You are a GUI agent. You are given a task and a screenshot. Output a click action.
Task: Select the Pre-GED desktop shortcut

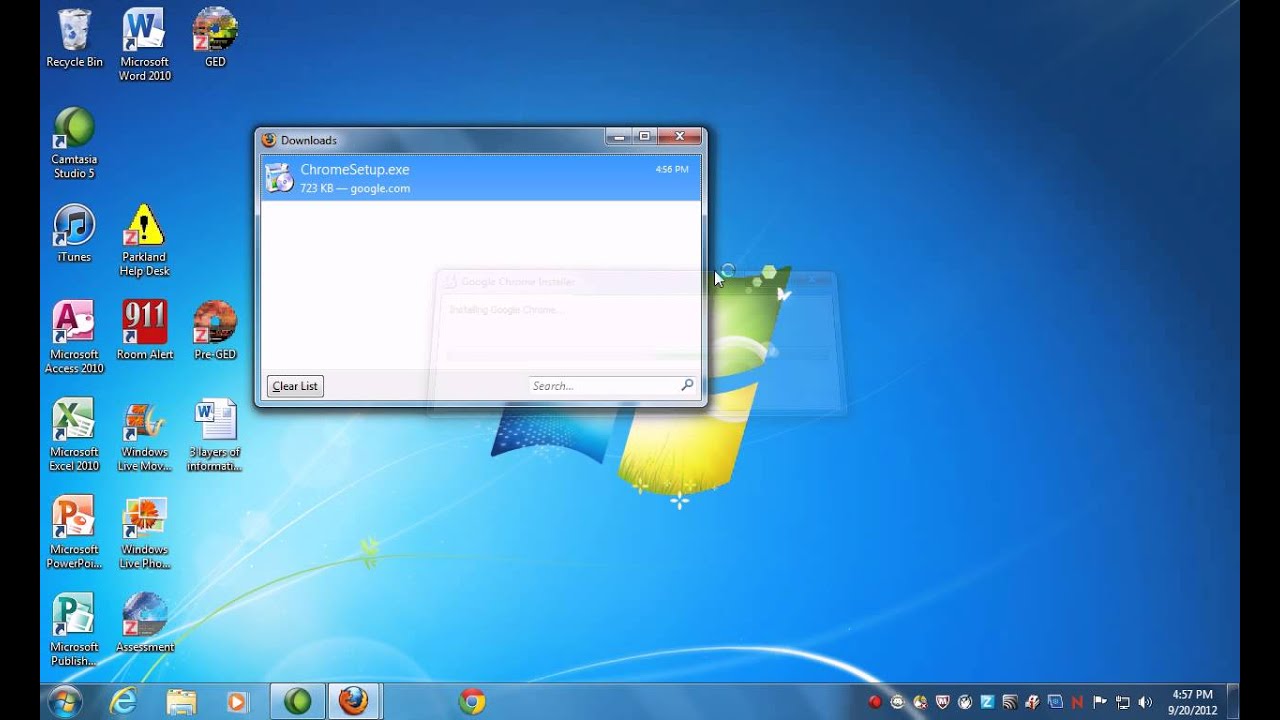(215, 331)
